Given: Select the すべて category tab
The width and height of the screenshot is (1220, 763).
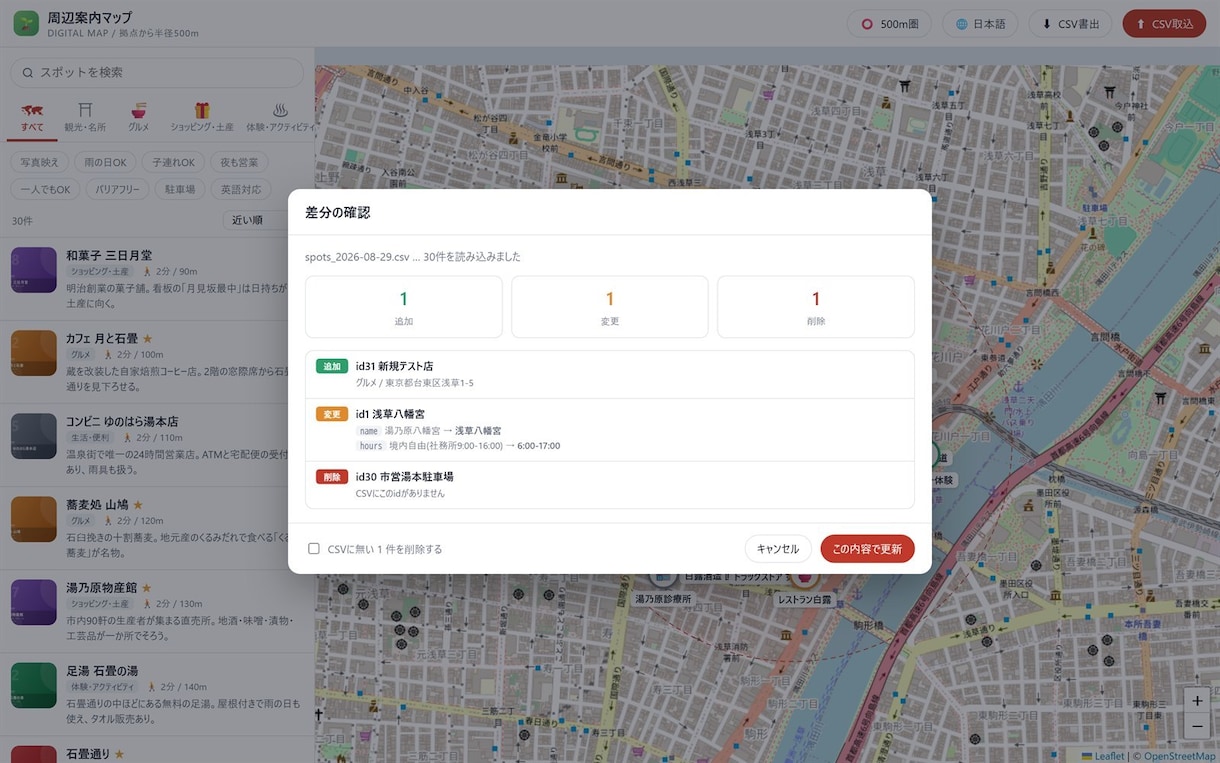Looking at the screenshot, I should pos(33,118).
